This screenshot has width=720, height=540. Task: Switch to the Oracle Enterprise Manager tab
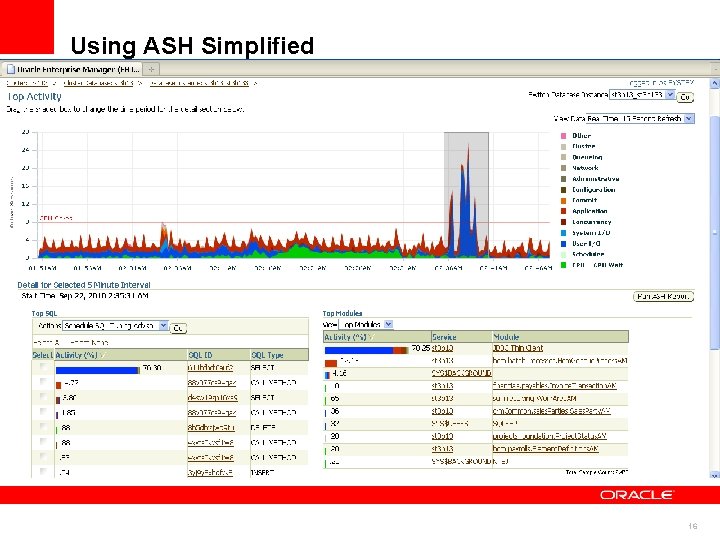click(71, 69)
